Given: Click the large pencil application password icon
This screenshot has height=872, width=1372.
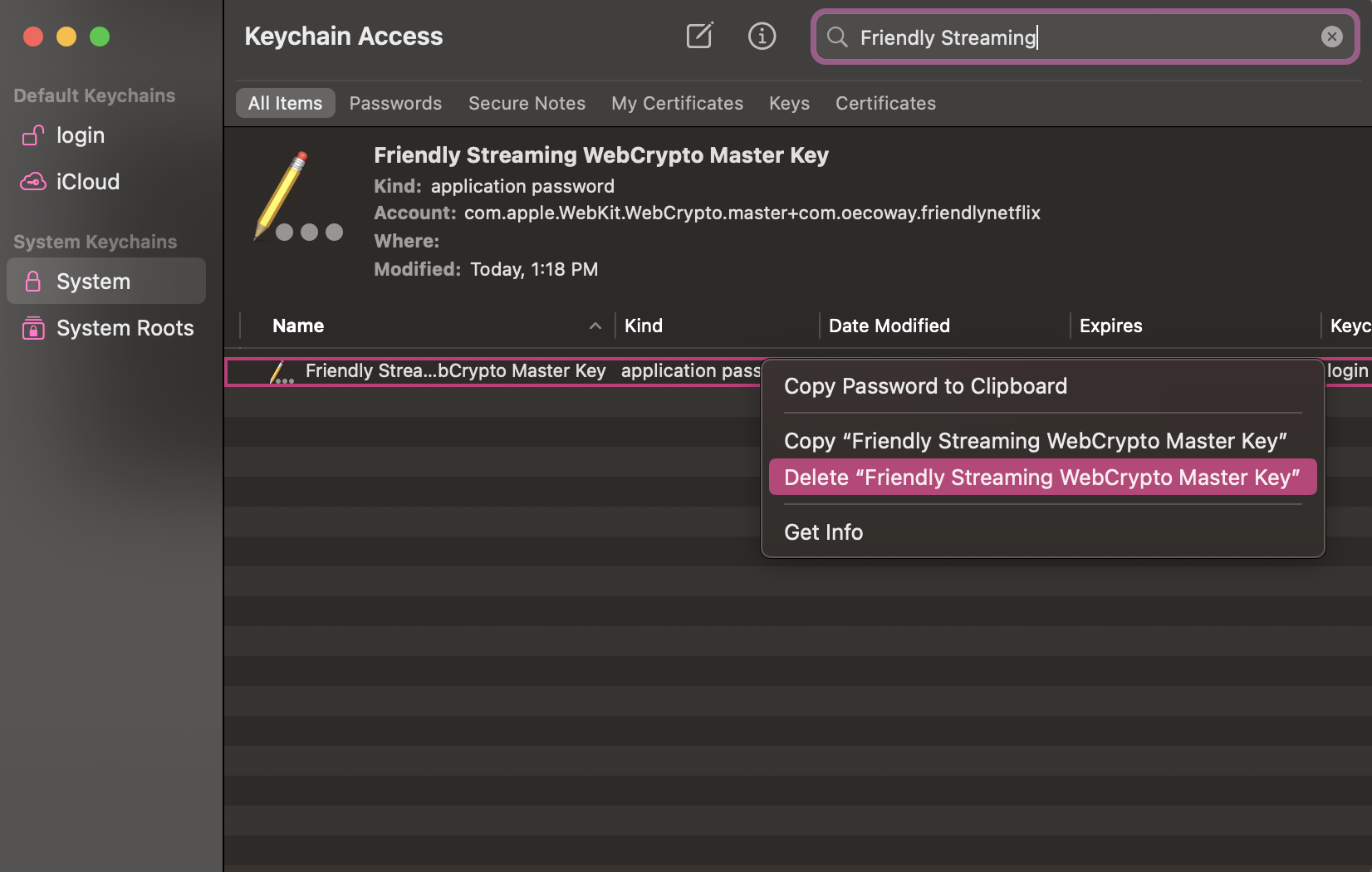Looking at the screenshot, I should pyautogui.click(x=299, y=196).
